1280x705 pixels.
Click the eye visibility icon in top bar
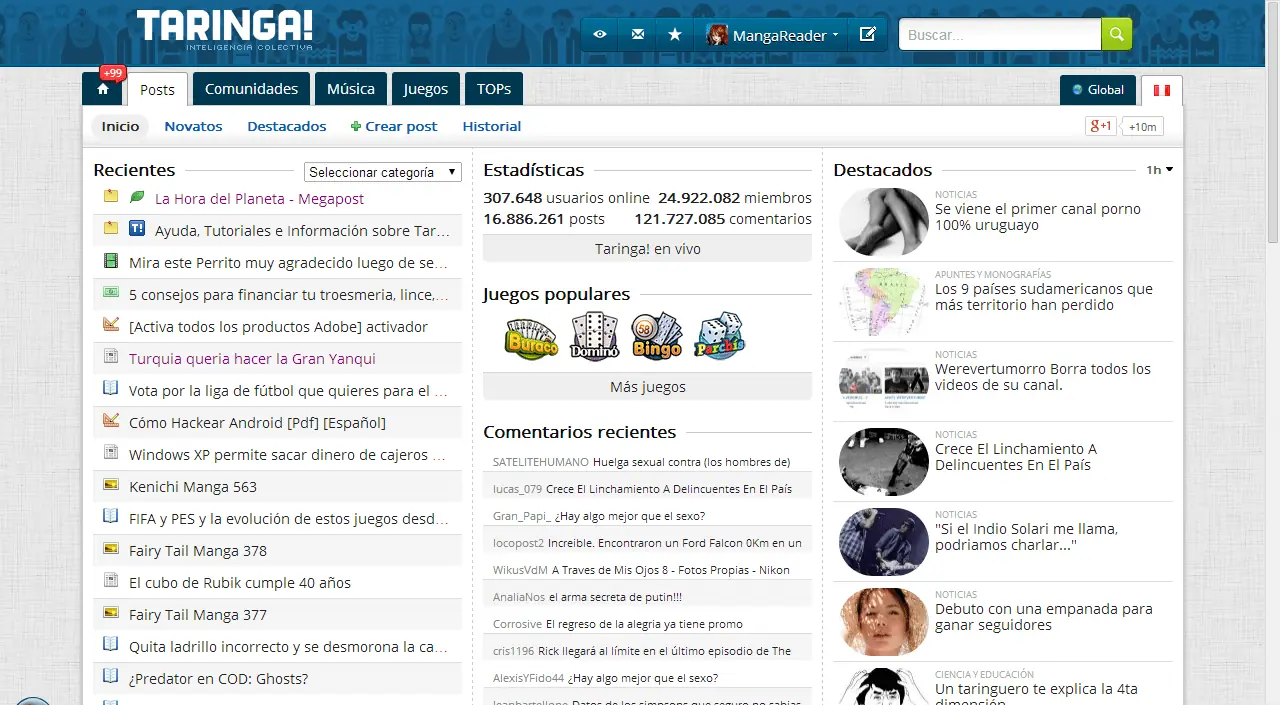point(599,33)
